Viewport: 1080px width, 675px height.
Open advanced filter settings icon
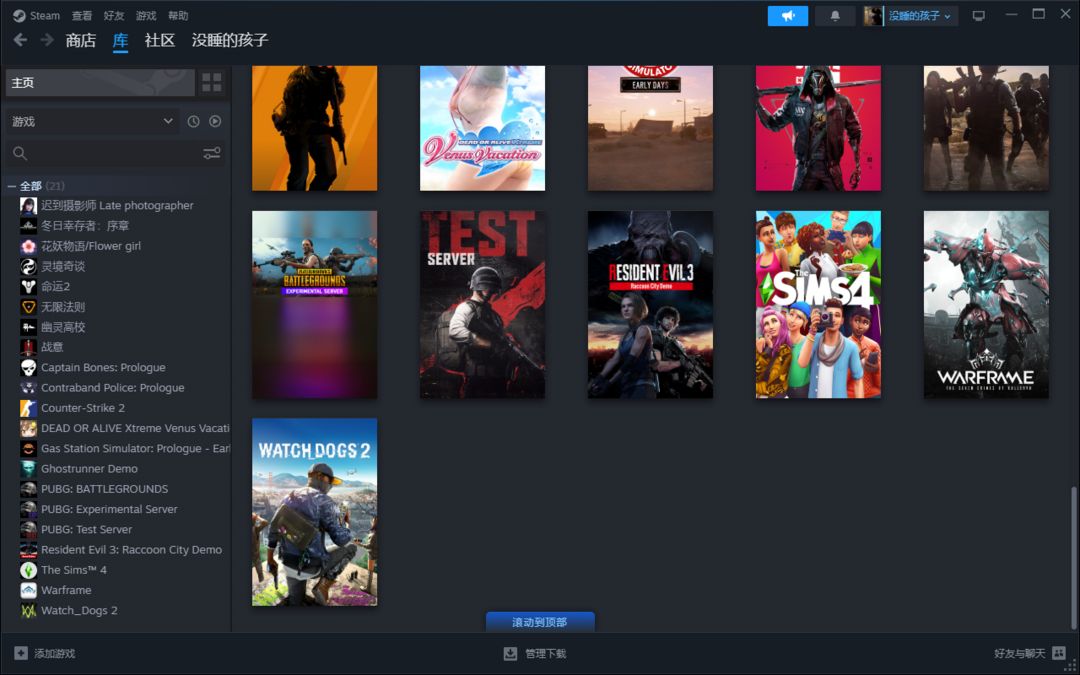pyautogui.click(x=211, y=153)
